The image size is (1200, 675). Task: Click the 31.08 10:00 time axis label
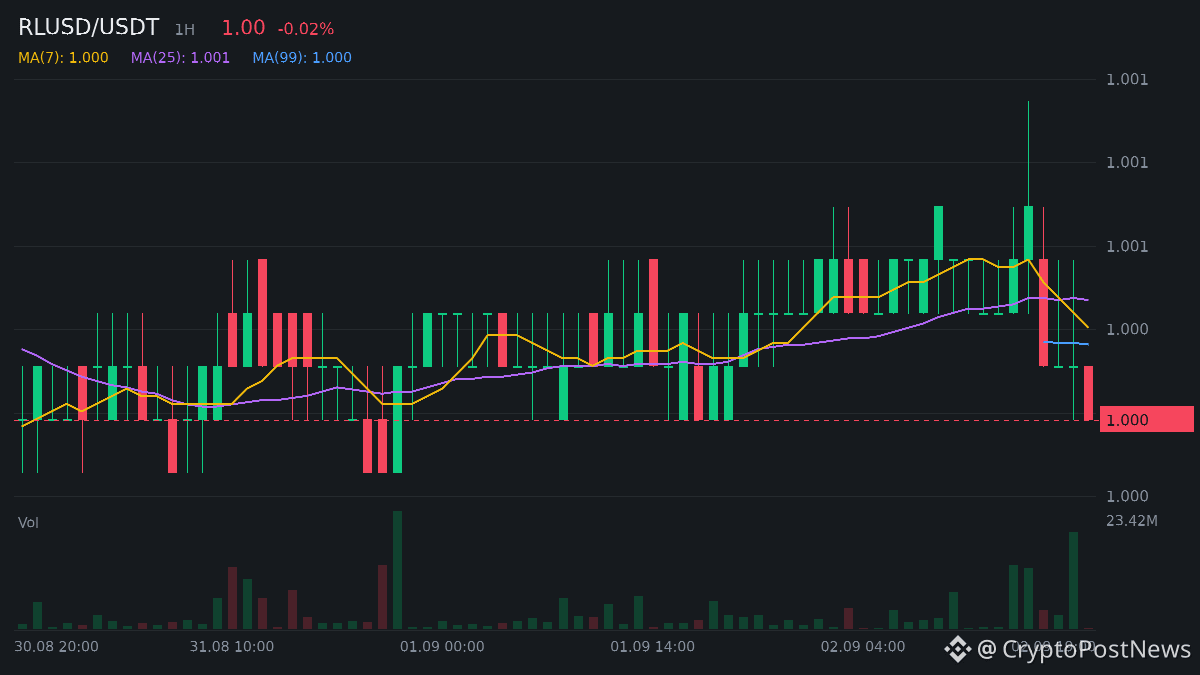[231, 647]
